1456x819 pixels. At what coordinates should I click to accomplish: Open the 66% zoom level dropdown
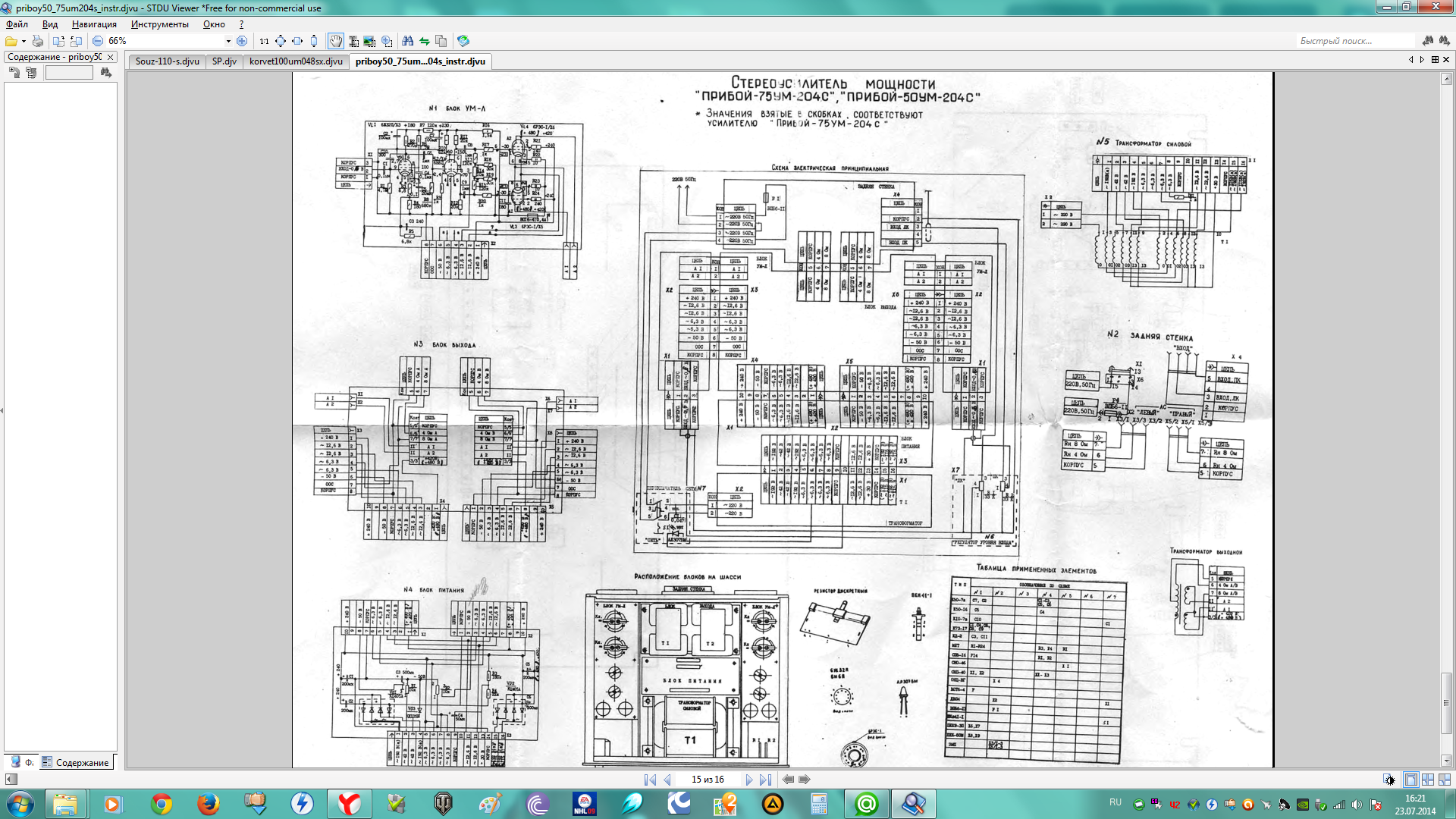227,41
